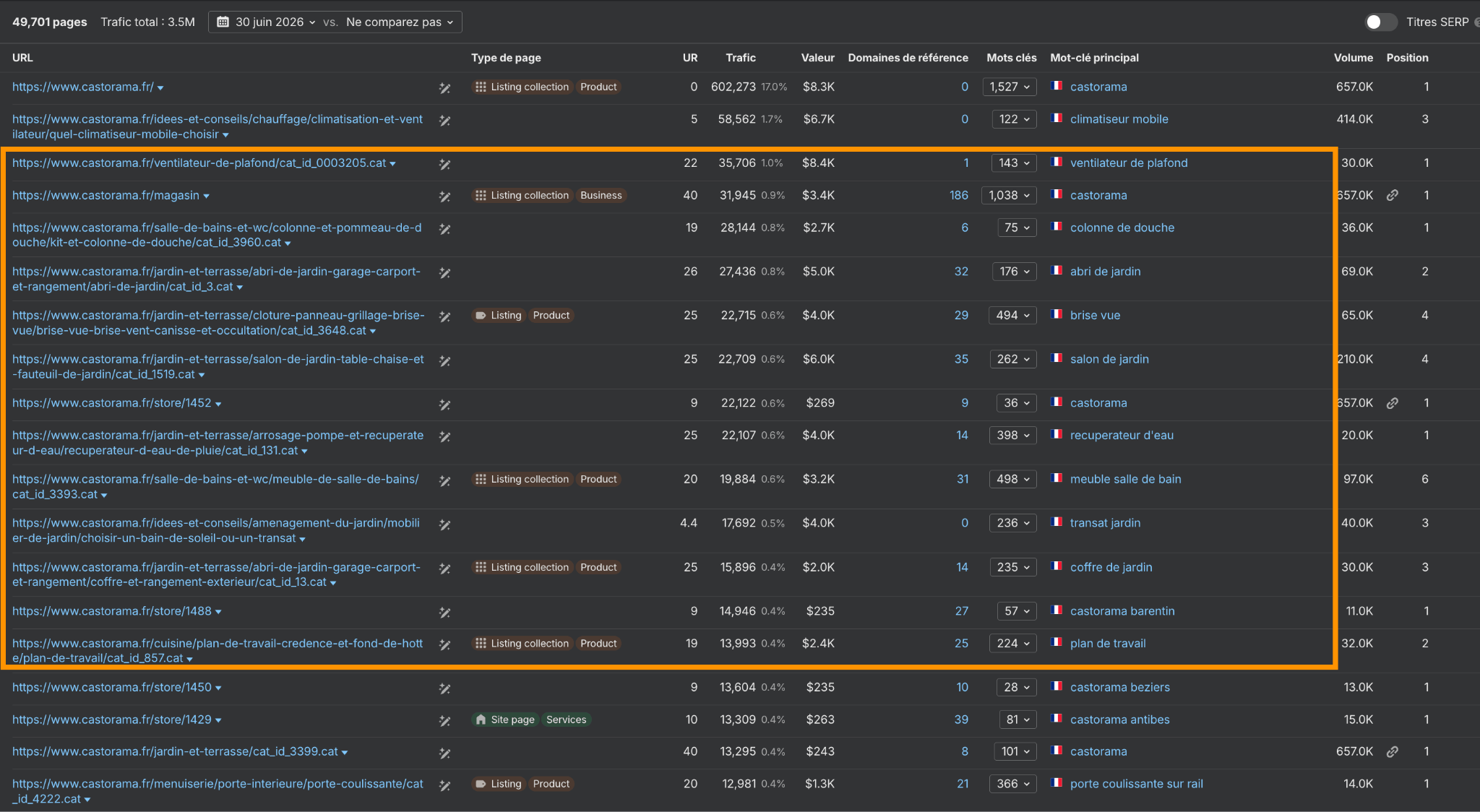Screen dimensions: 1480x812
Task: Expand the 1,038 keywords dropdown
Action: coord(1009,195)
